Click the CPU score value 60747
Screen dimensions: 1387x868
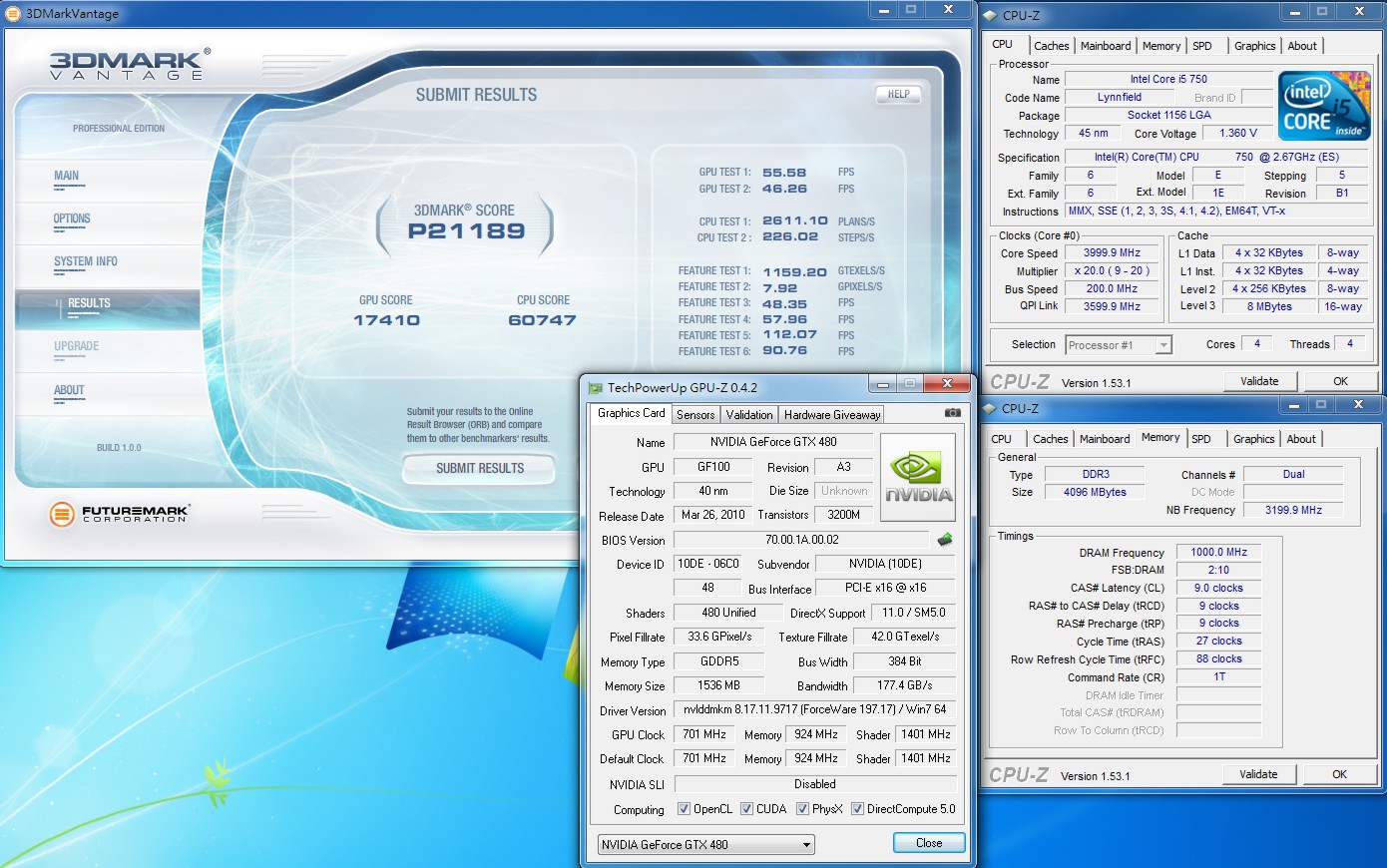tap(542, 320)
